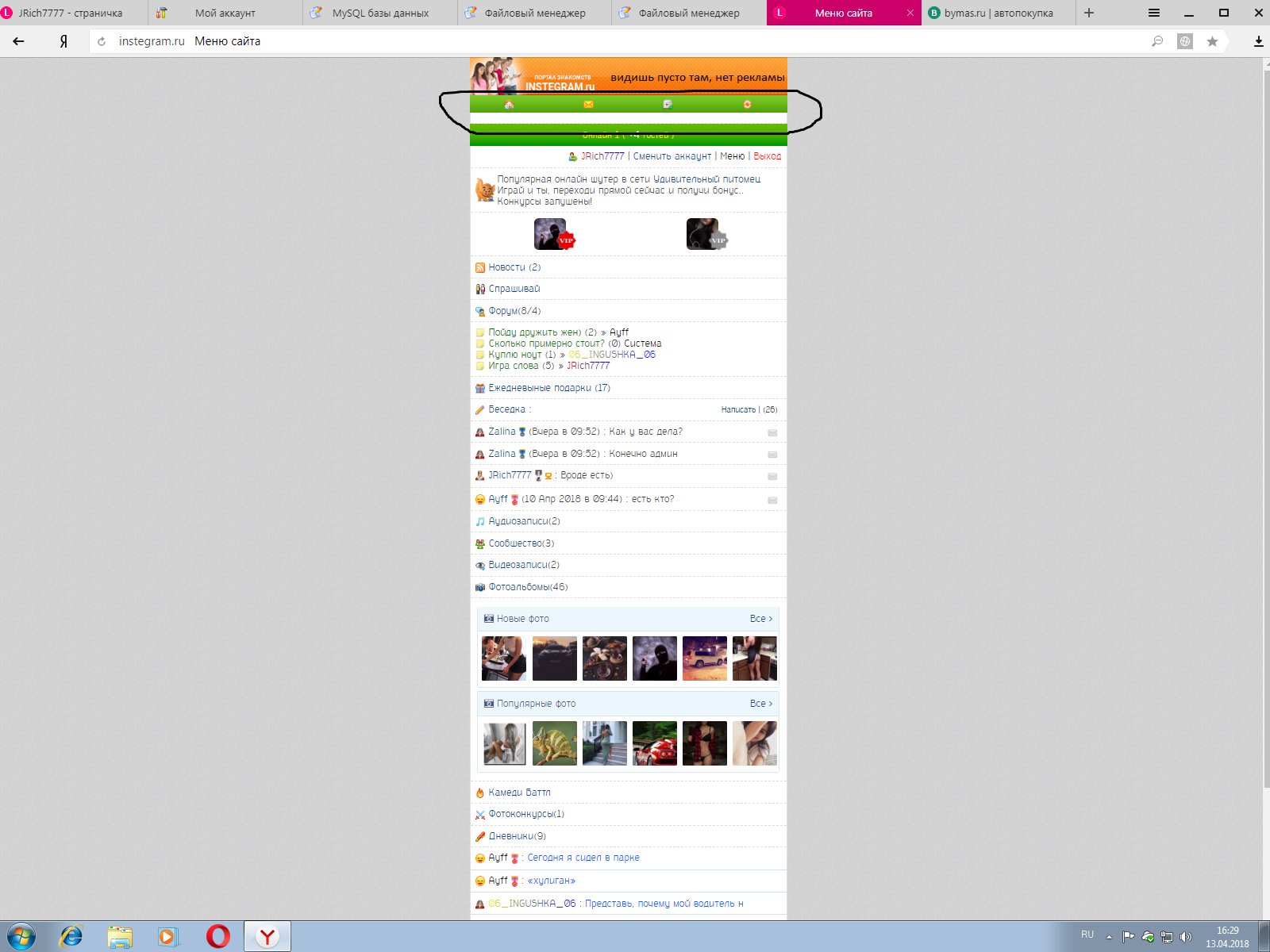
Task: Expand all new photos via 'Все' chevron
Action: coord(760,619)
